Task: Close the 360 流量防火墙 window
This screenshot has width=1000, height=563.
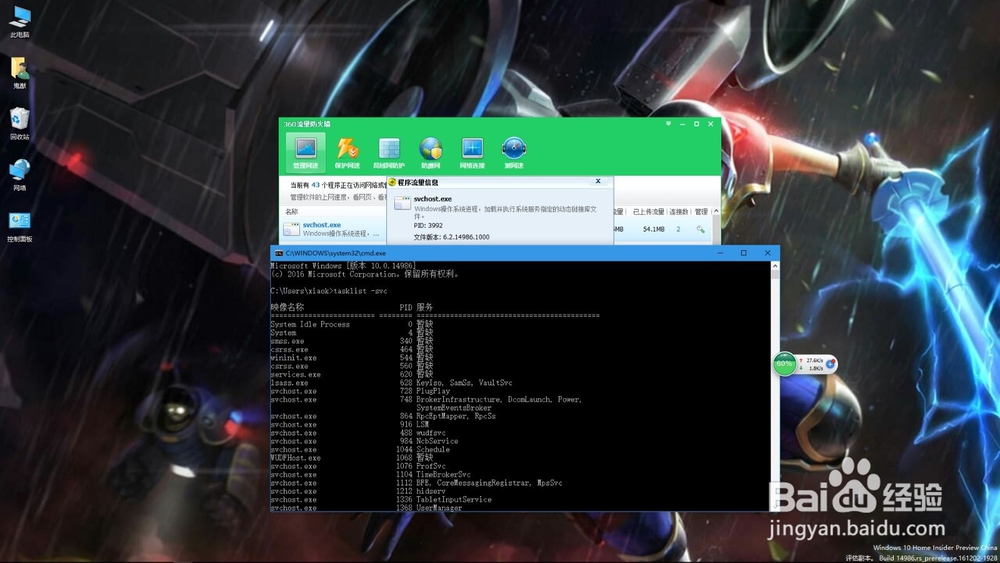Action: pyautogui.click(x=710, y=124)
